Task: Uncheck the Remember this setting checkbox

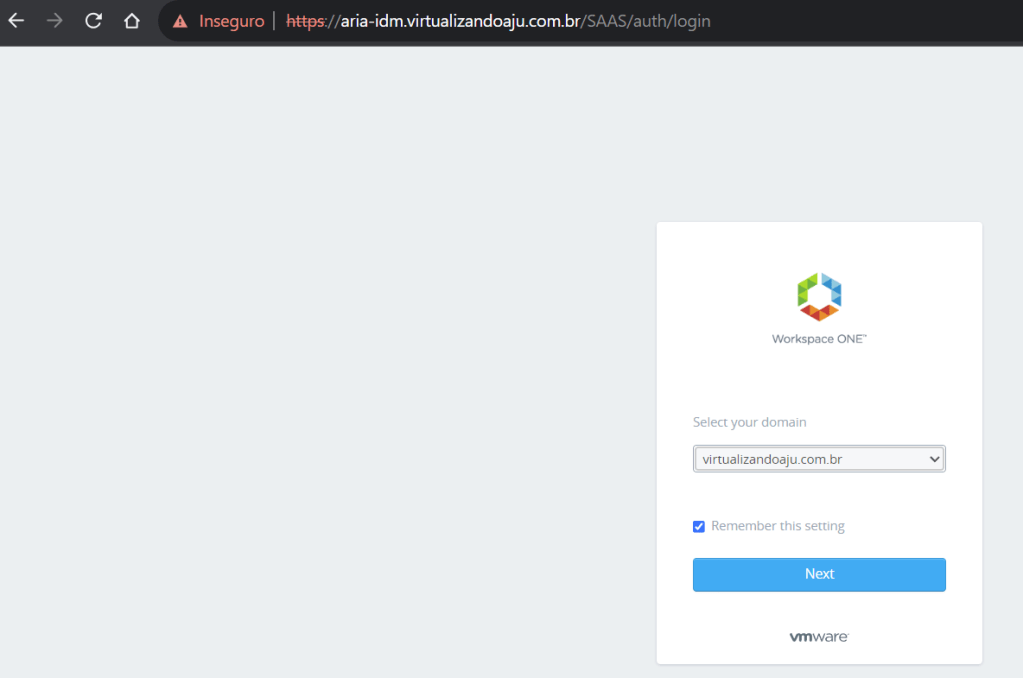Action: [x=699, y=527]
